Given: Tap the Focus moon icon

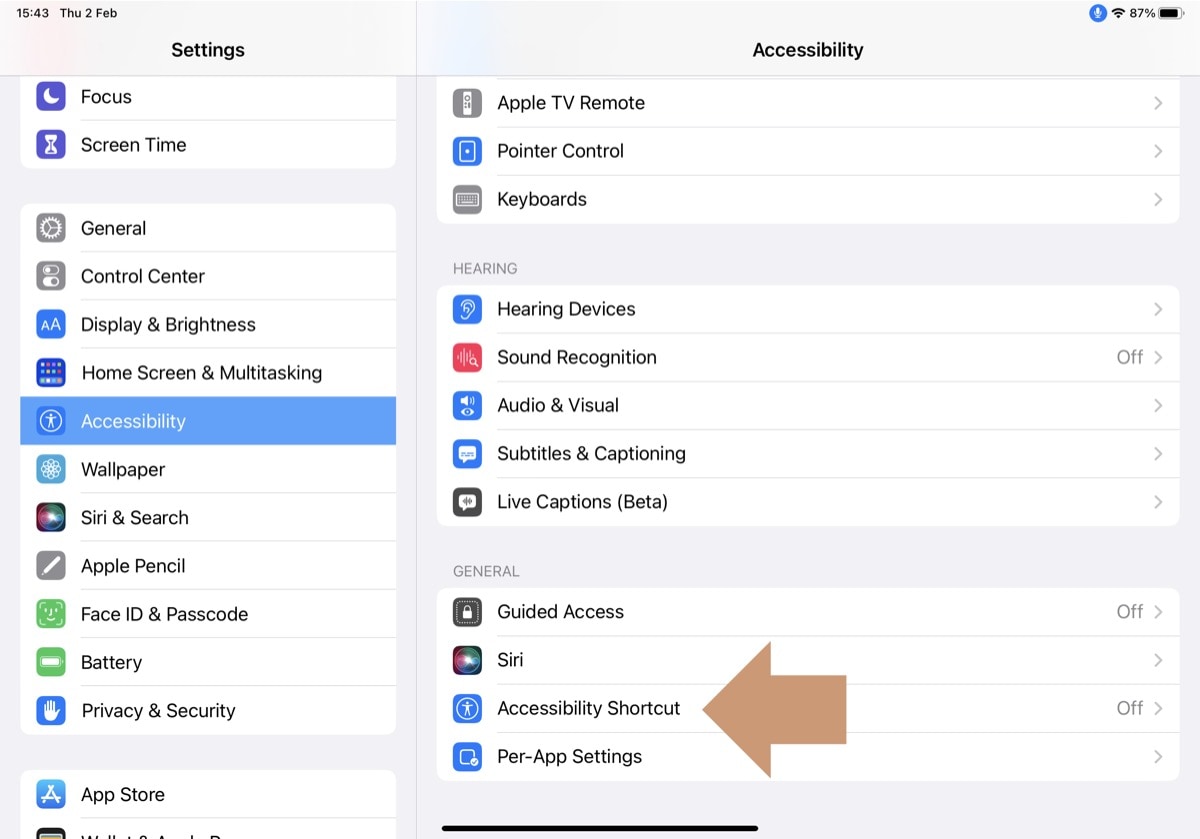Looking at the screenshot, I should pyautogui.click(x=51, y=97).
